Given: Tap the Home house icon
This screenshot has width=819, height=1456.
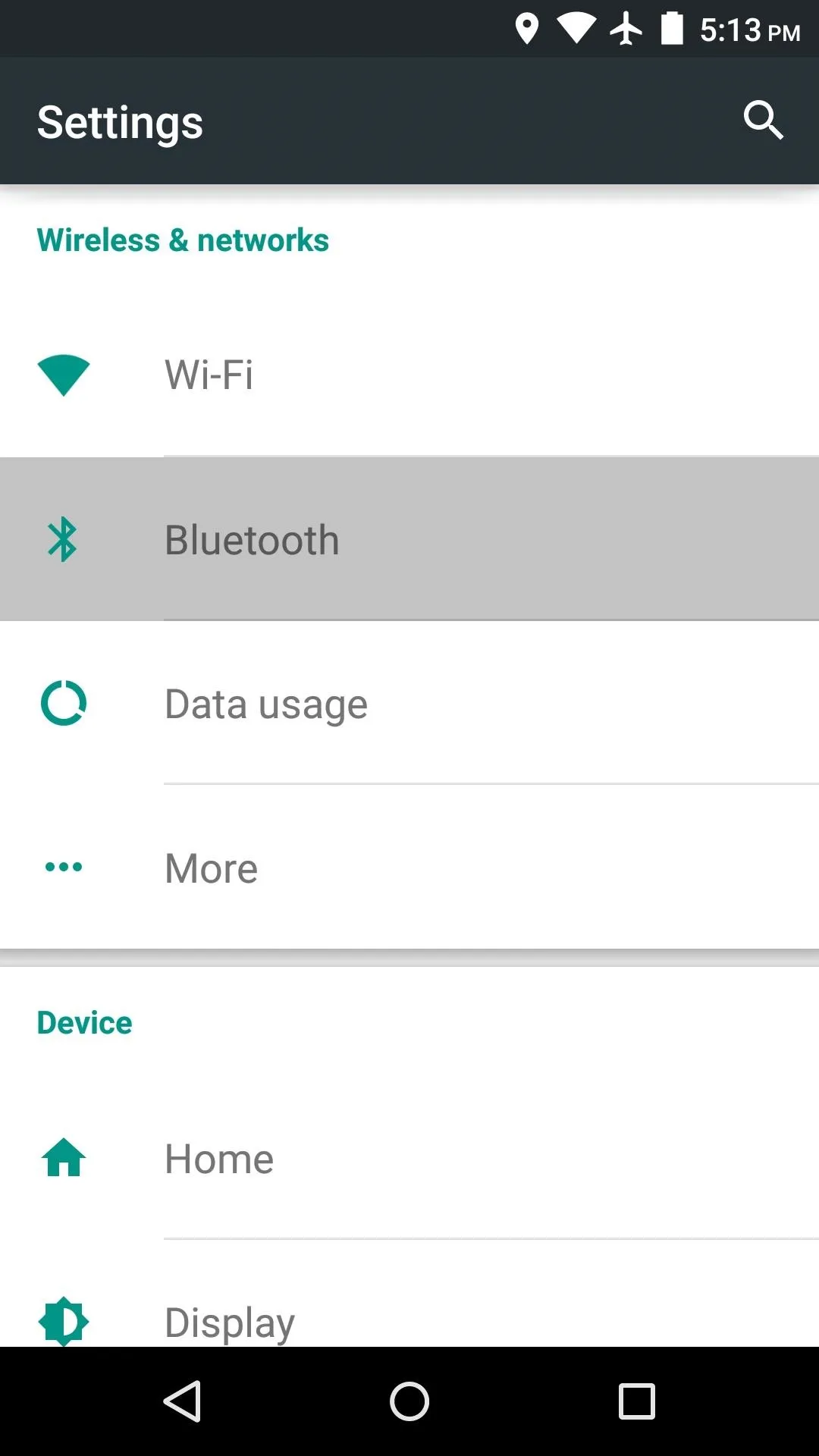Looking at the screenshot, I should tap(64, 1158).
